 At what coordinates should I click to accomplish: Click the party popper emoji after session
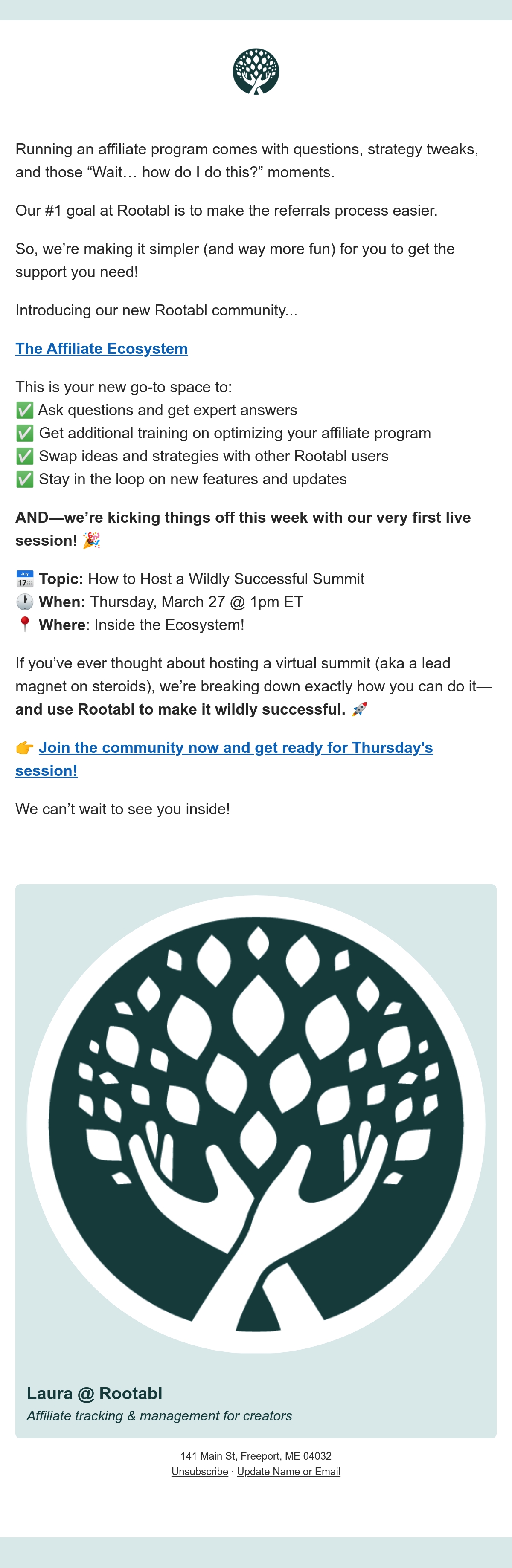(91, 541)
